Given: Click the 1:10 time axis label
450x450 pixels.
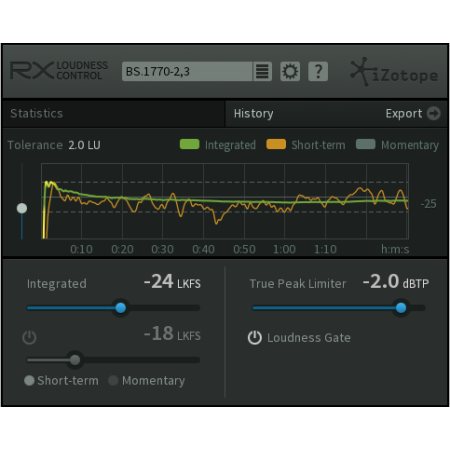Looking at the screenshot, I should click(325, 249).
